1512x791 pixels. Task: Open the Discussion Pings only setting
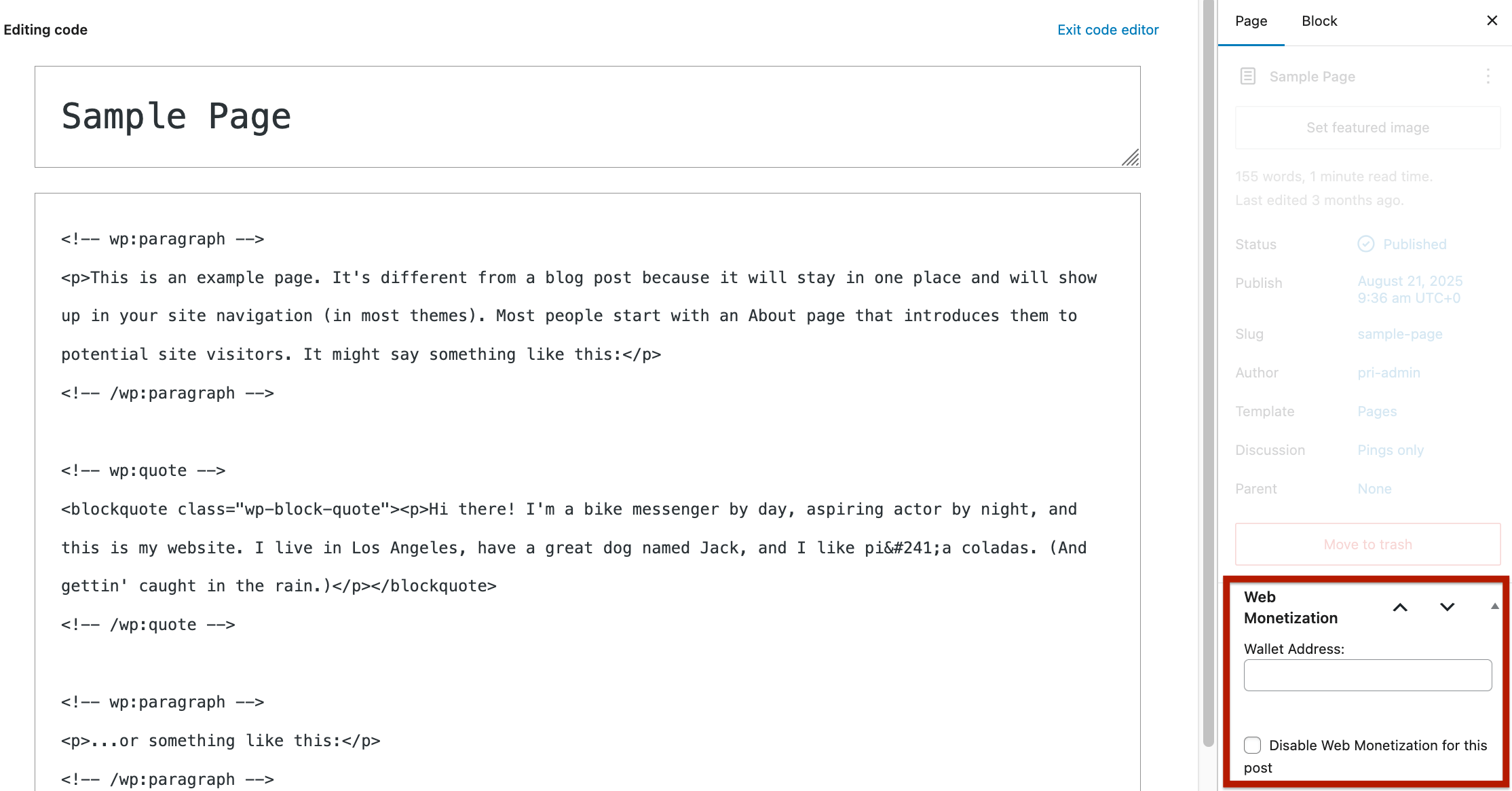[x=1391, y=450]
